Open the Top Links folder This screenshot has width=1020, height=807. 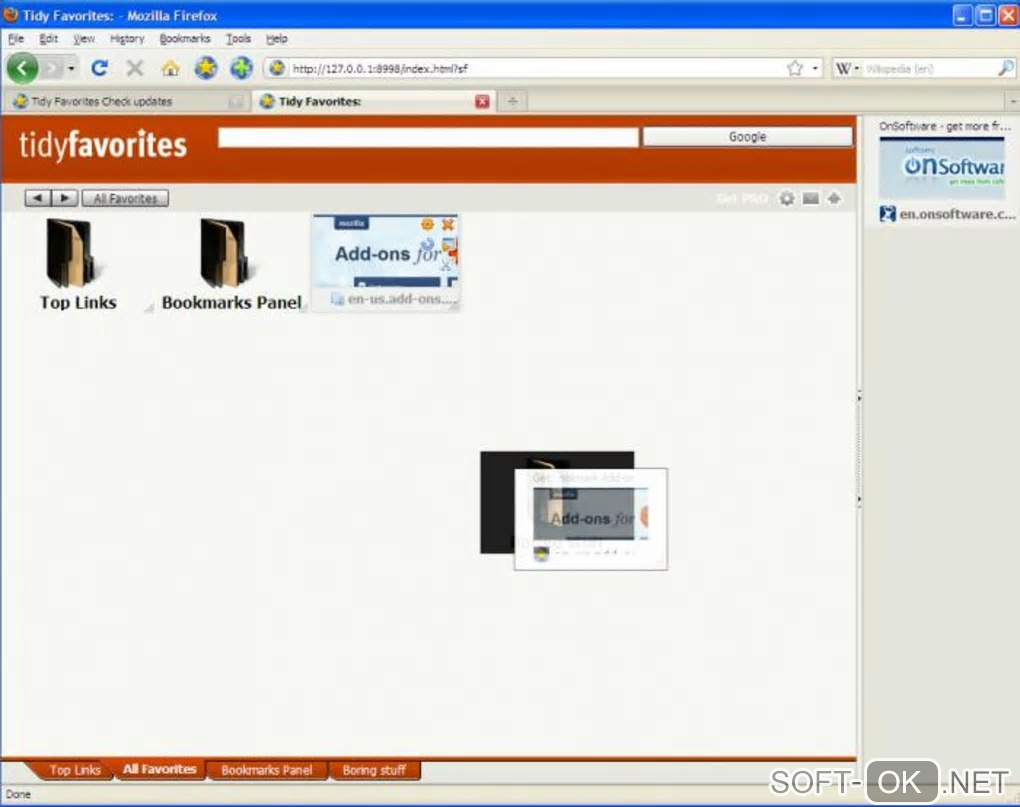pyautogui.click(x=77, y=264)
